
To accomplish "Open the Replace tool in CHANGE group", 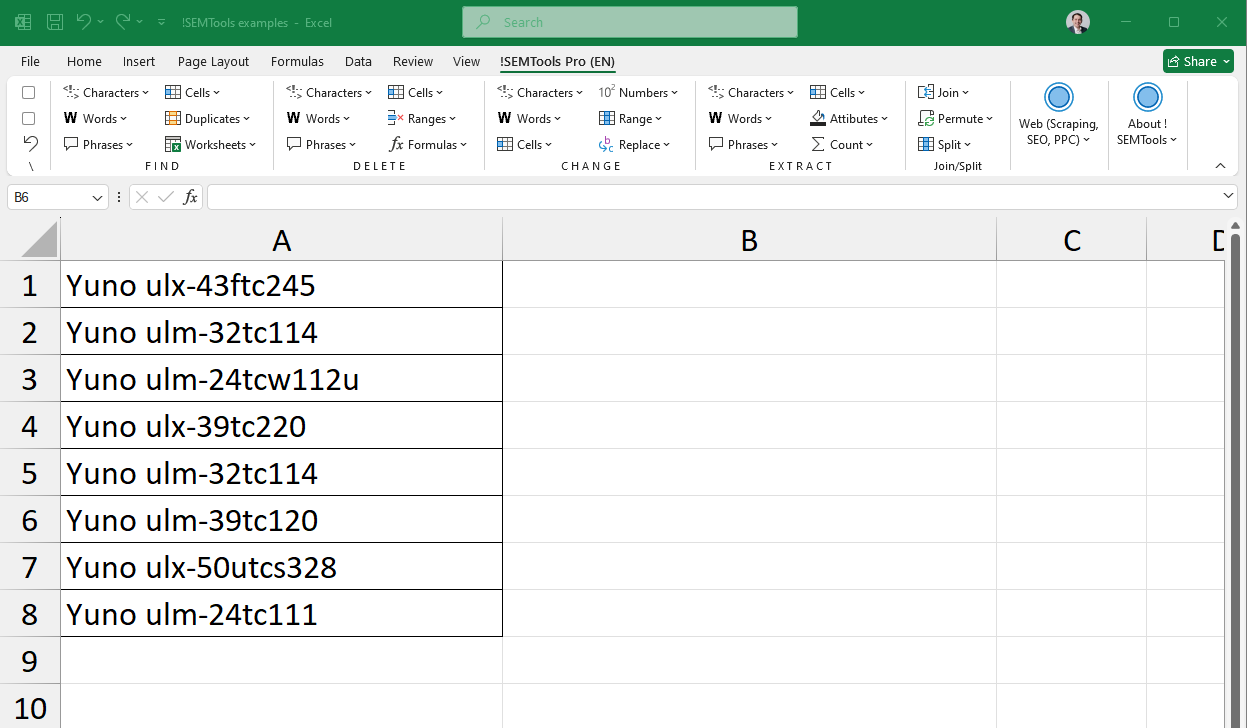I will 637,144.
